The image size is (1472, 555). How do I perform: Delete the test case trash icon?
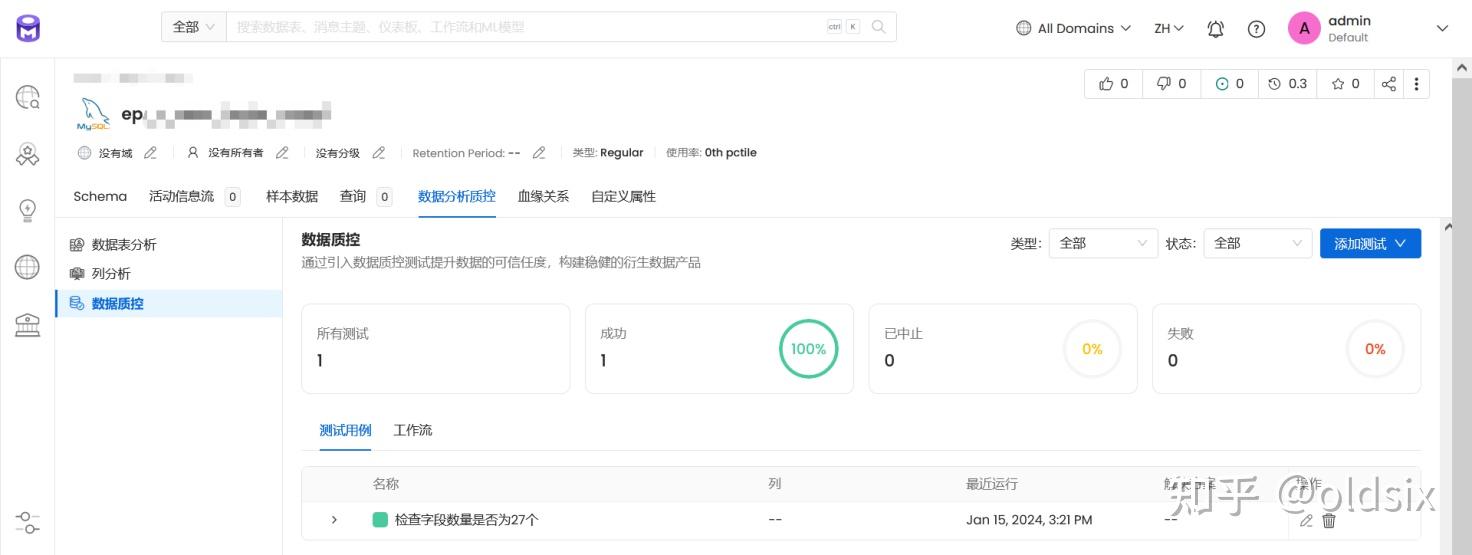coord(1329,520)
